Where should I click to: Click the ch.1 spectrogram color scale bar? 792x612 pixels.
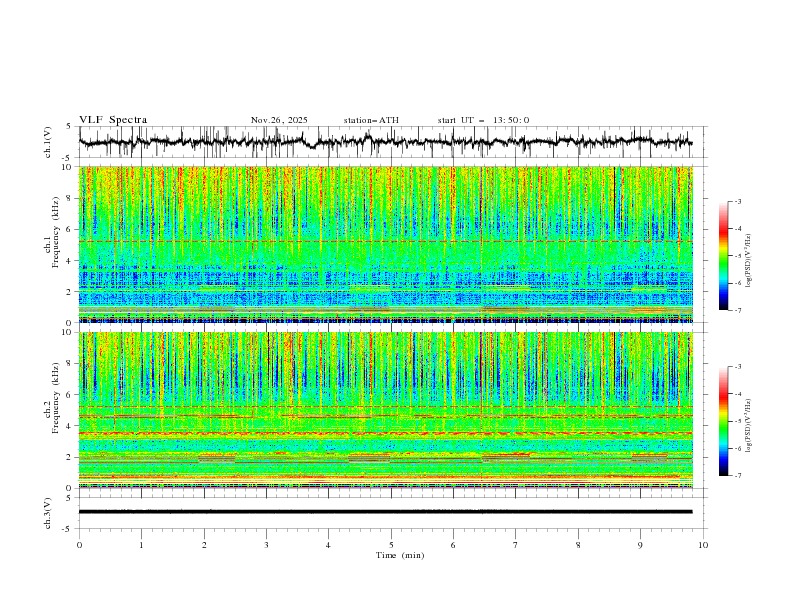723,256
